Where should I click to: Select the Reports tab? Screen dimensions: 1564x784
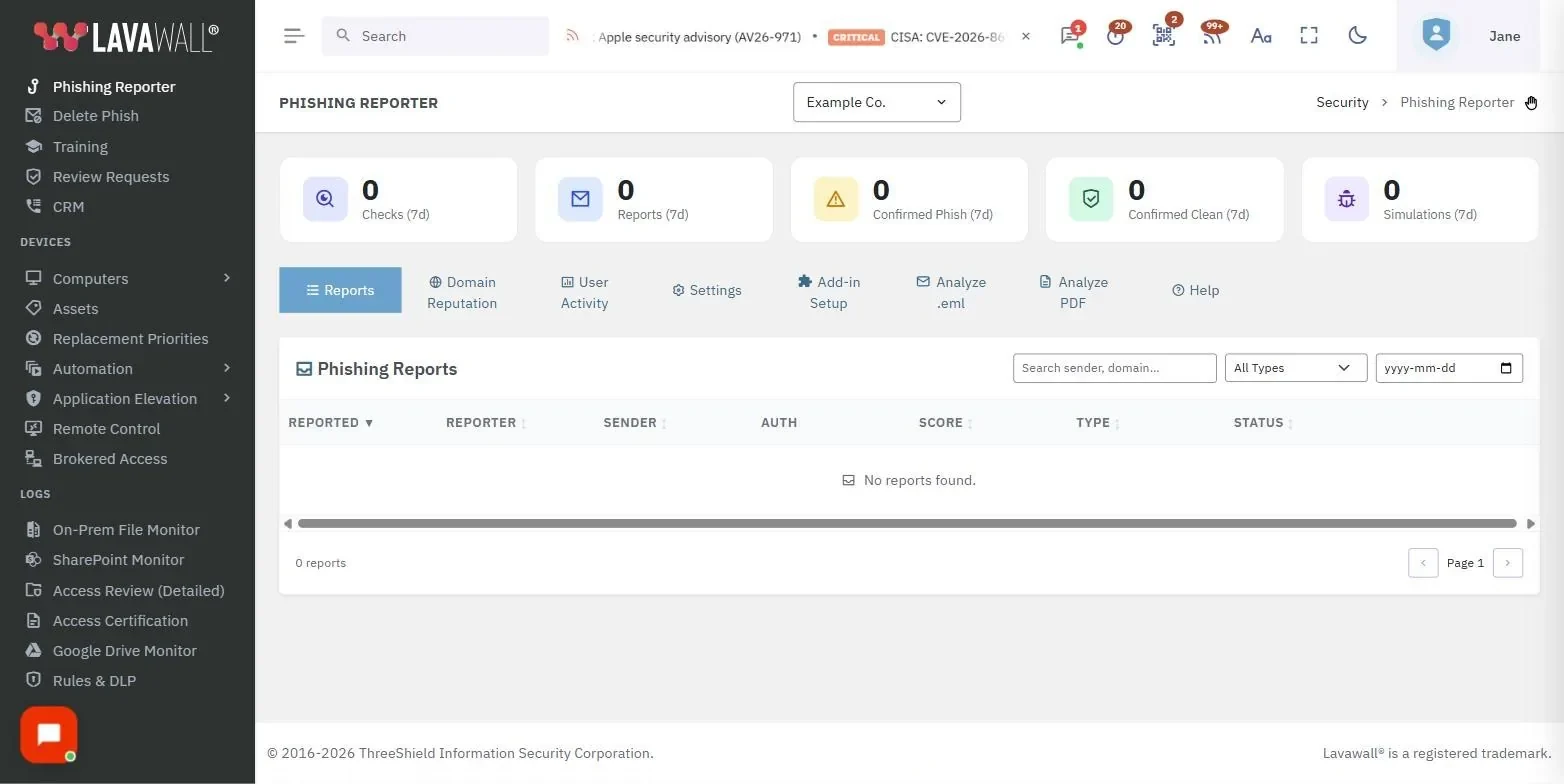(340, 290)
